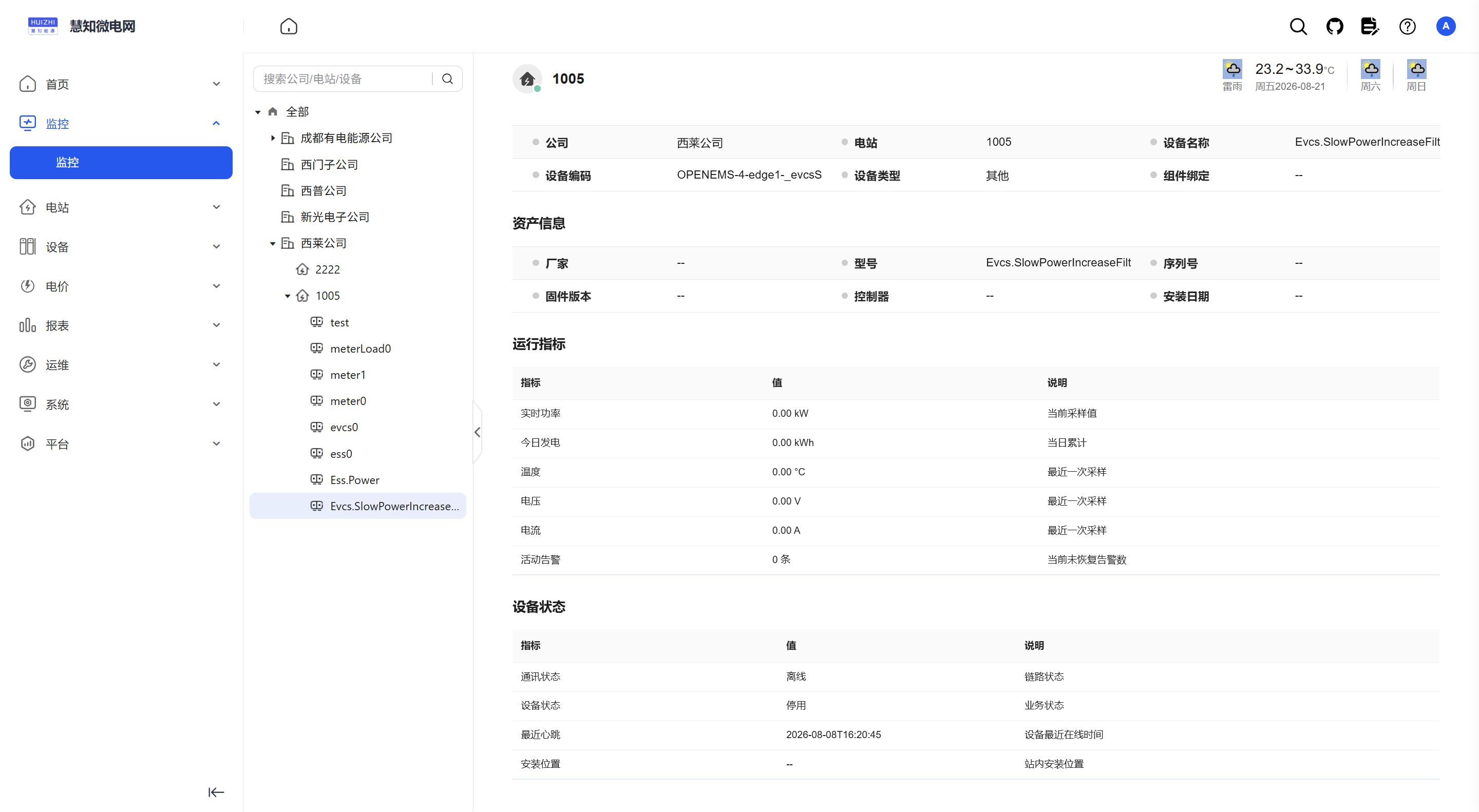Select the Evcs.SlowPowerIncrease device row

[358, 506]
